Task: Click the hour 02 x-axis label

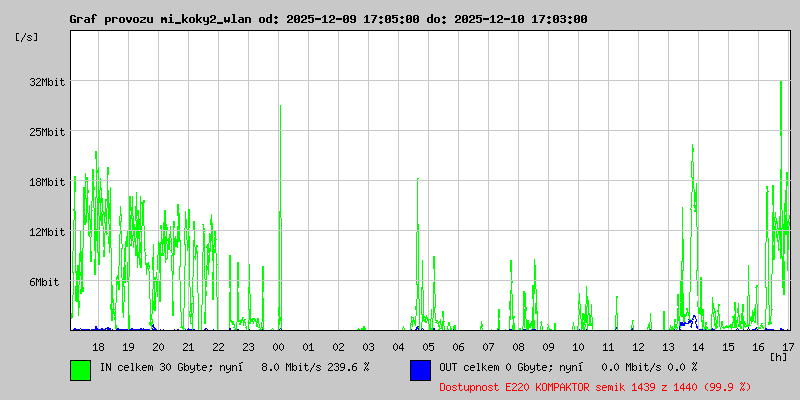Action: (339, 347)
